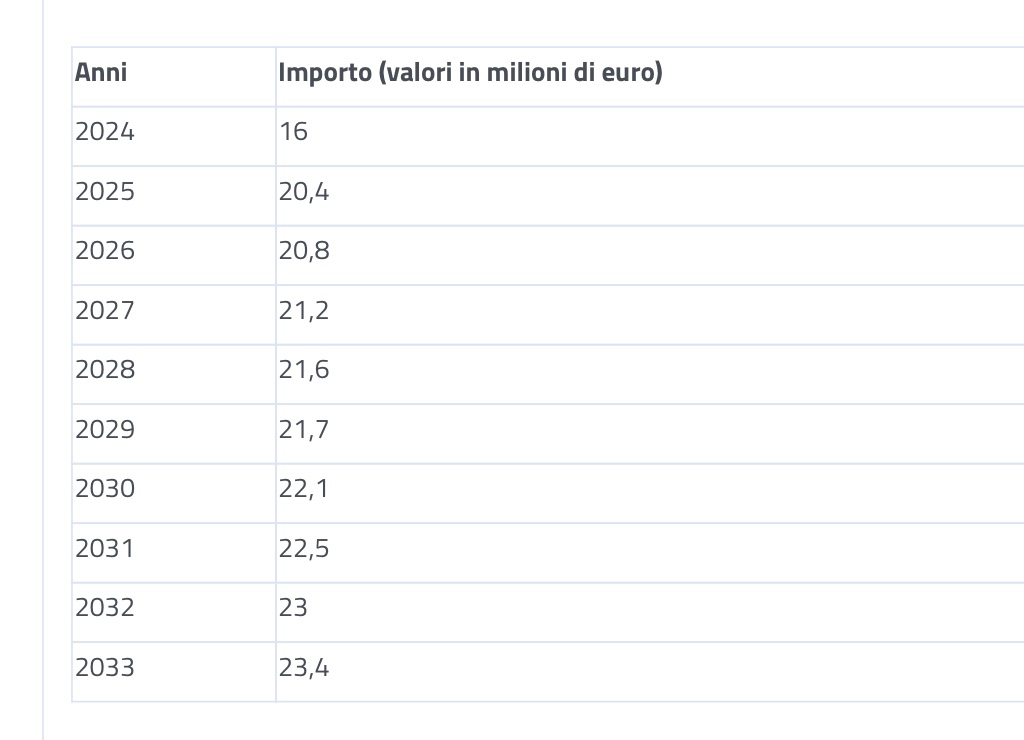1024x740 pixels.
Task: Click the 22,1 amount value
Action: point(303,489)
